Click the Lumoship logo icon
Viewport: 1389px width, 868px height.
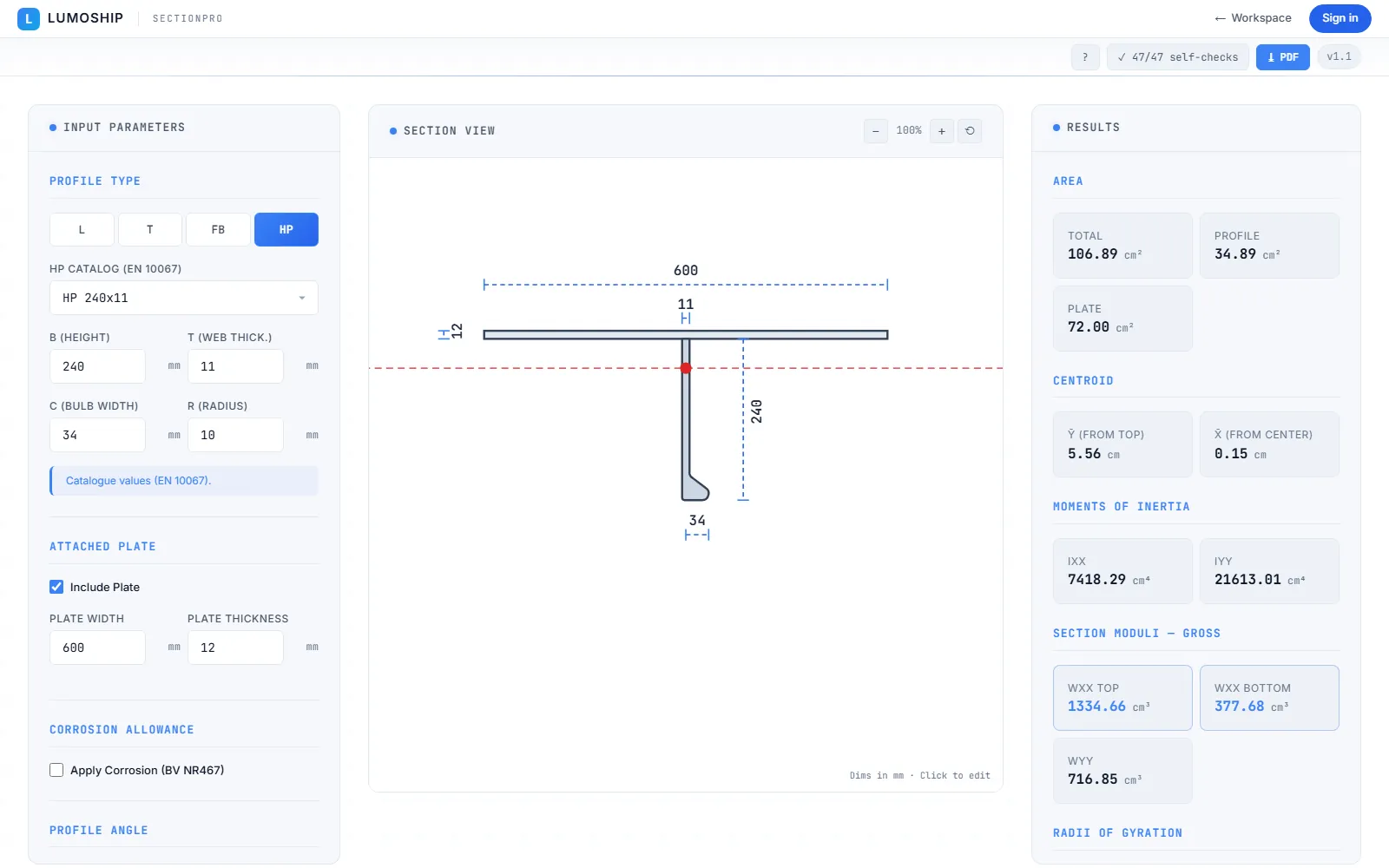[x=29, y=18]
